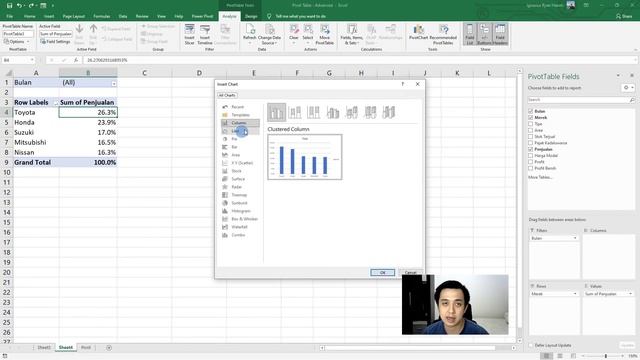Screen dimensions: 640x360
Task: Check the Area field checkbox
Action: [x=531, y=130]
